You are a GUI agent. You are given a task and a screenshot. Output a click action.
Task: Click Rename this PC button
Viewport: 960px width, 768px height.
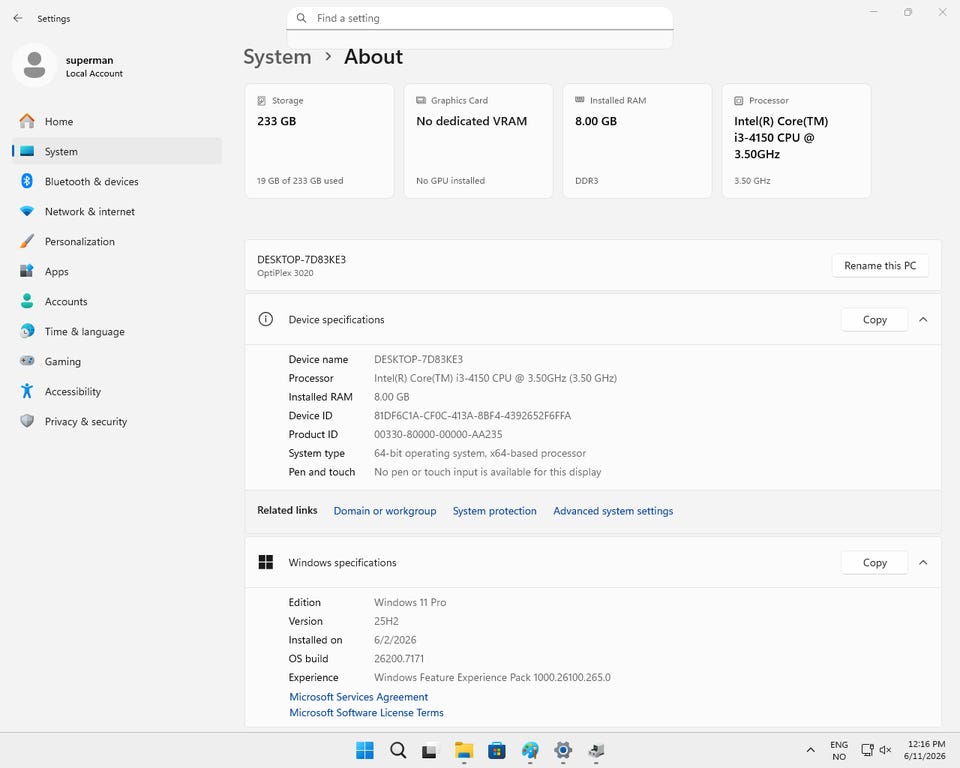point(880,266)
